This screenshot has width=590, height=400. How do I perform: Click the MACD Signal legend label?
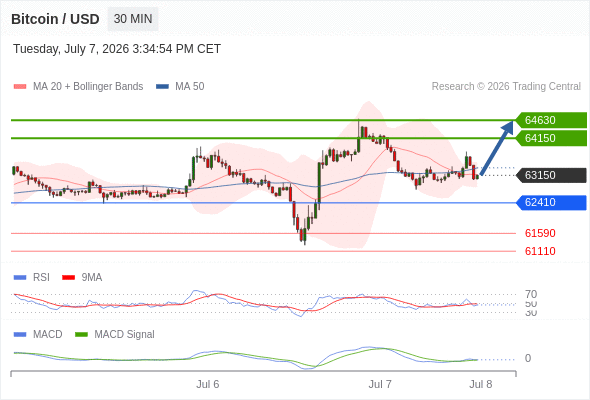pyautogui.click(x=125, y=335)
